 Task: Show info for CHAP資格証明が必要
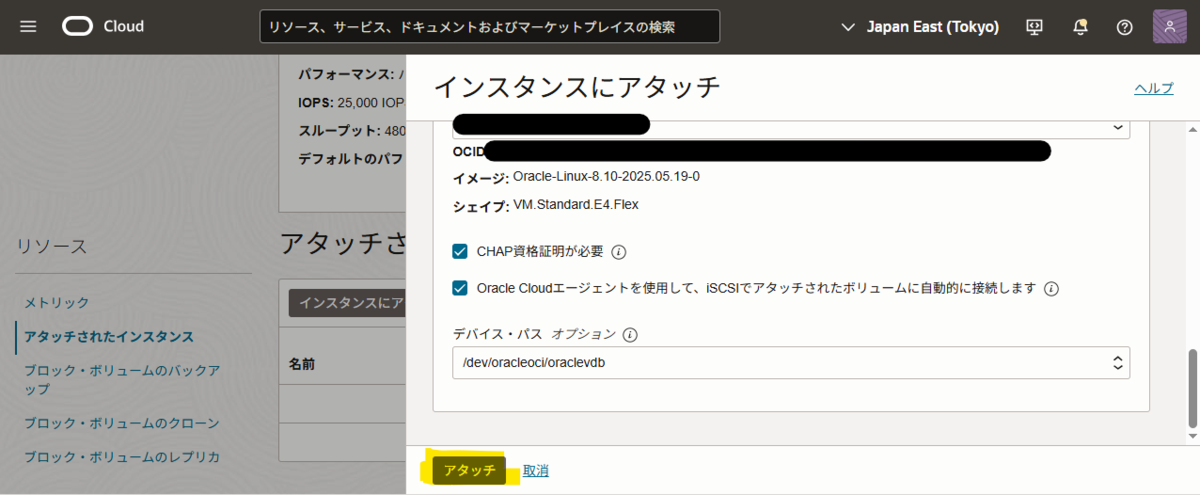pos(618,252)
